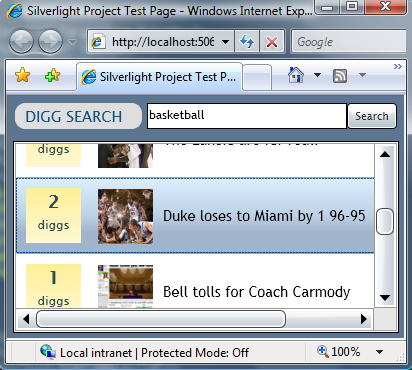The image size is (412, 370).
Task: Click the RSS feeds icon
Action: pyautogui.click(x=340, y=76)
